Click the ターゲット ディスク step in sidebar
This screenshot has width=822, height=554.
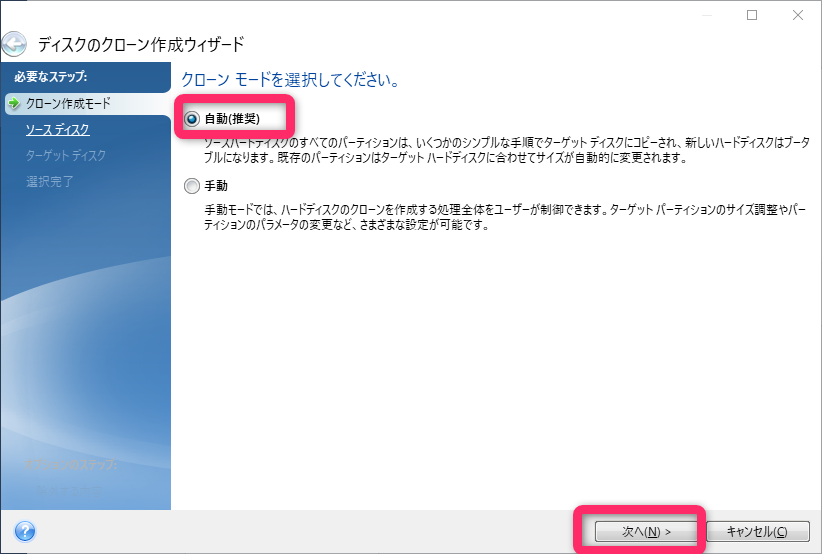coord(66,155)
